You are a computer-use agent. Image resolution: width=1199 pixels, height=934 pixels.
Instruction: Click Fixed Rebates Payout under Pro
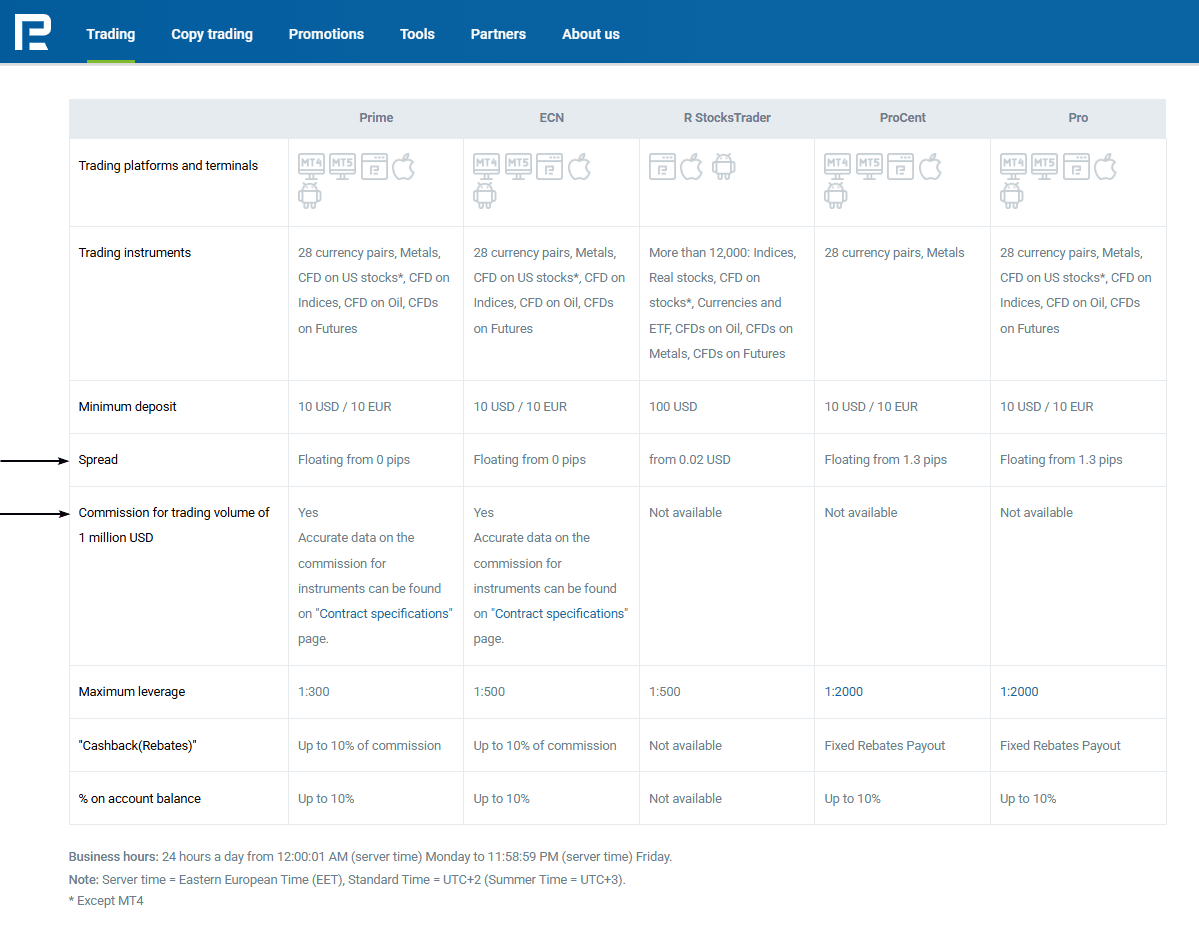(x=1060, y=745)
